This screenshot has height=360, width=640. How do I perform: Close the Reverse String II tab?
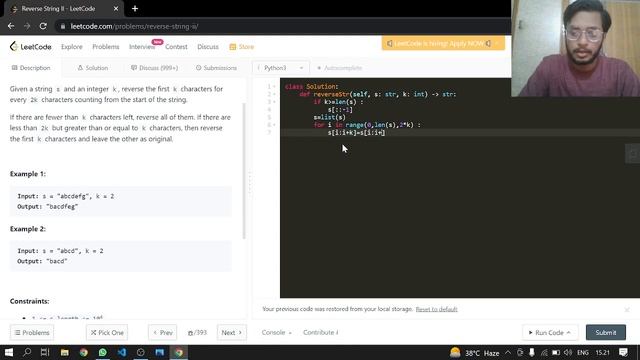116,9
